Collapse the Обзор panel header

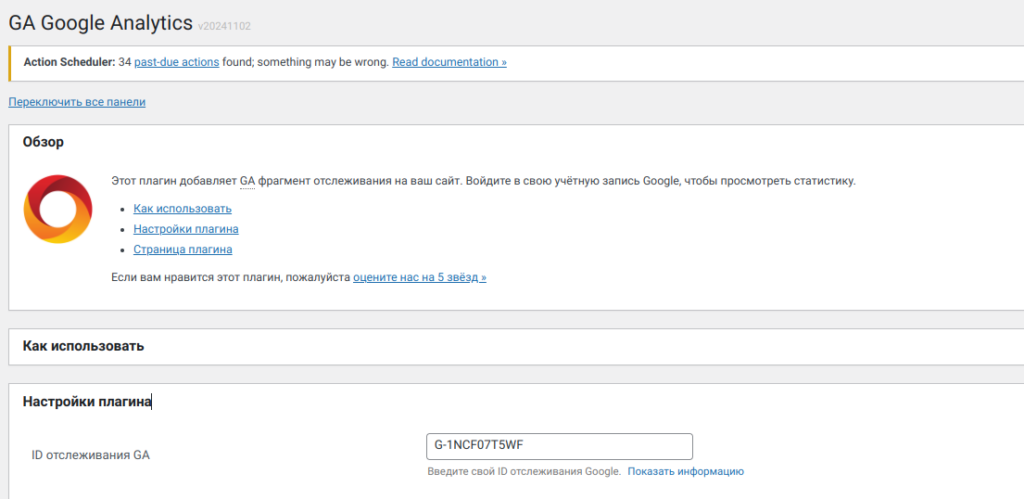(x=43, y=142)
